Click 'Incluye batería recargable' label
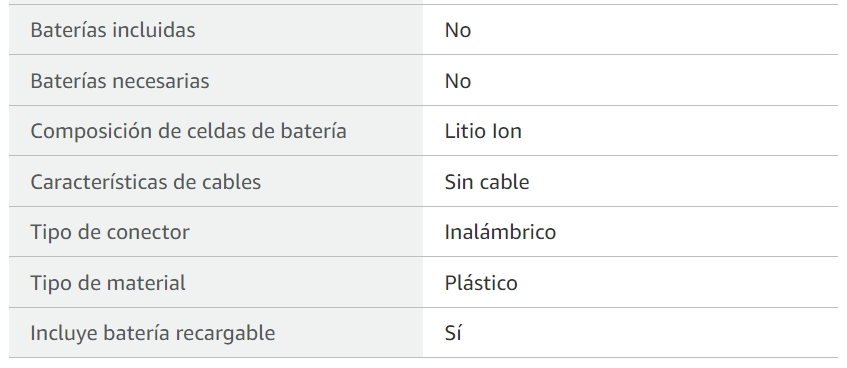847x368 pixels. (152, 333)
